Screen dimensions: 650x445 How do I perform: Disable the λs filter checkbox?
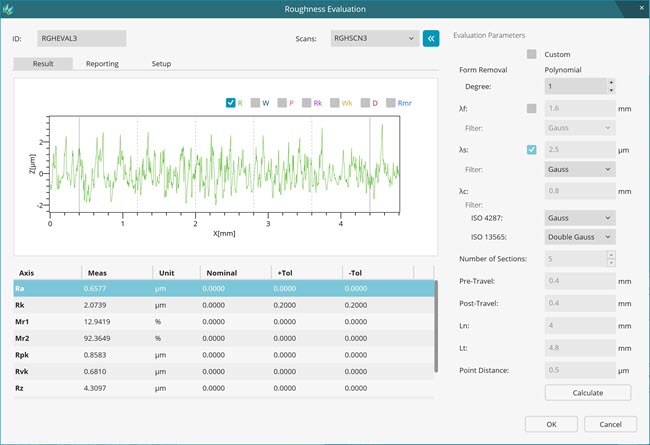click(532, 151)
